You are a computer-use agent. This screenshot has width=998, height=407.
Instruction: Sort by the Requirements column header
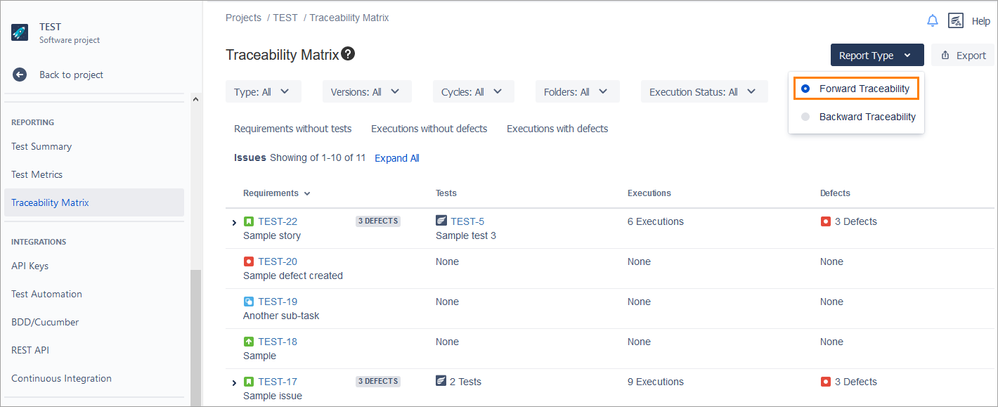tap(276, 193)
